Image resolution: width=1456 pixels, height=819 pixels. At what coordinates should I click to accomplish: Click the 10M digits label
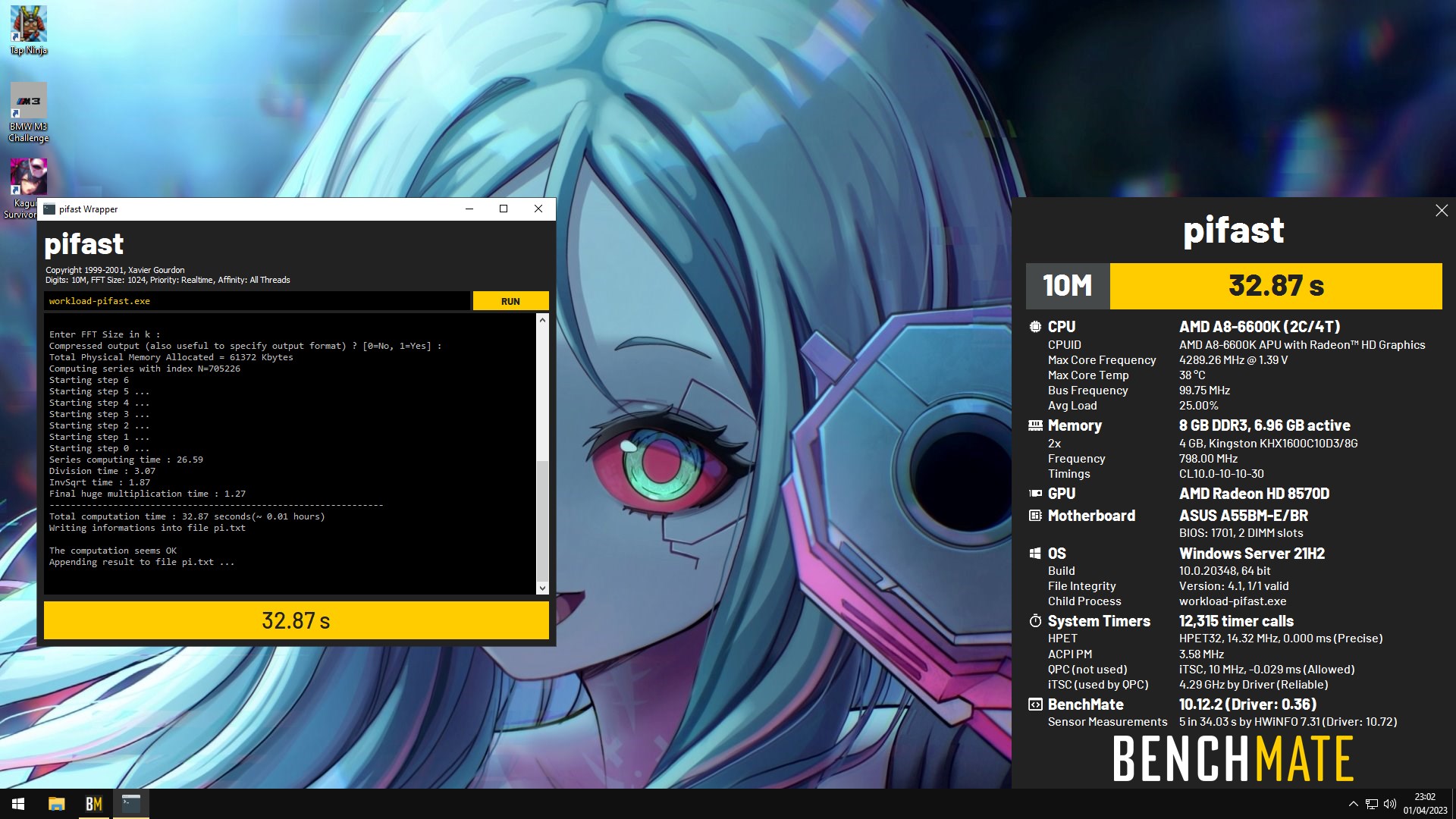1068,286
